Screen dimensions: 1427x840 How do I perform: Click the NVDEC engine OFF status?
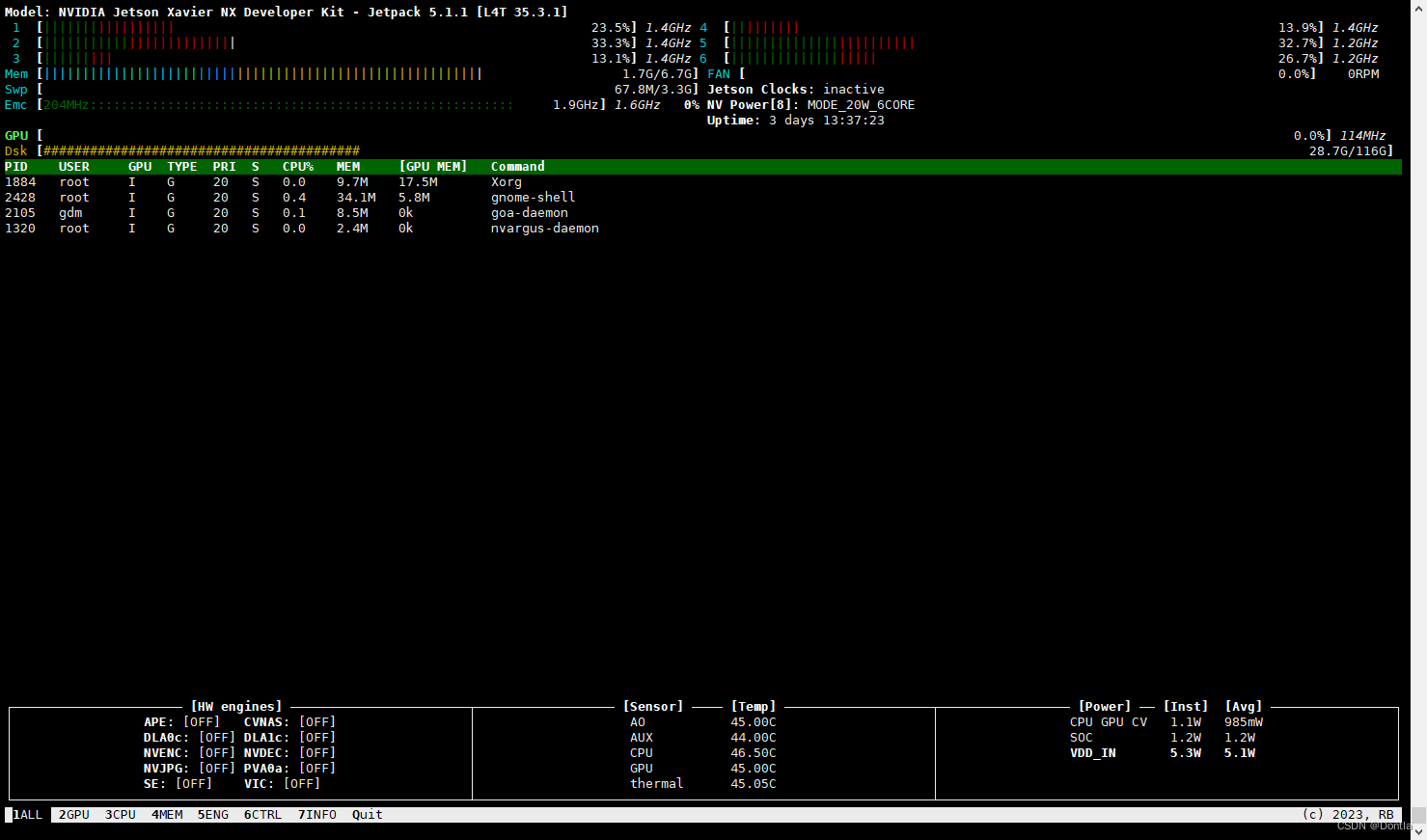pos(317,753)
